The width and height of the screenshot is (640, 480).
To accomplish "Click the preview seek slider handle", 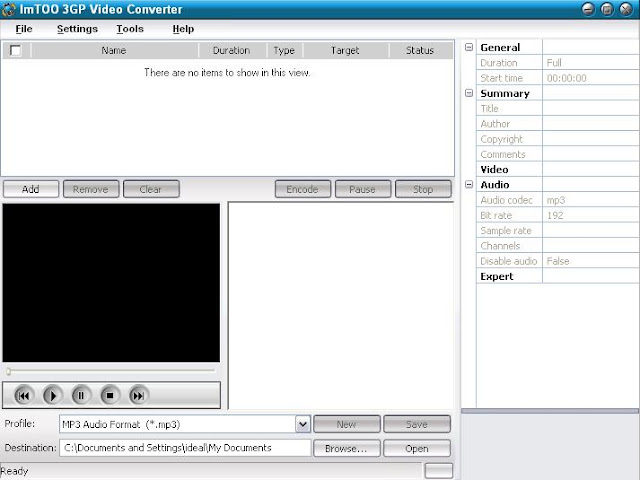I will pos(9,371).
